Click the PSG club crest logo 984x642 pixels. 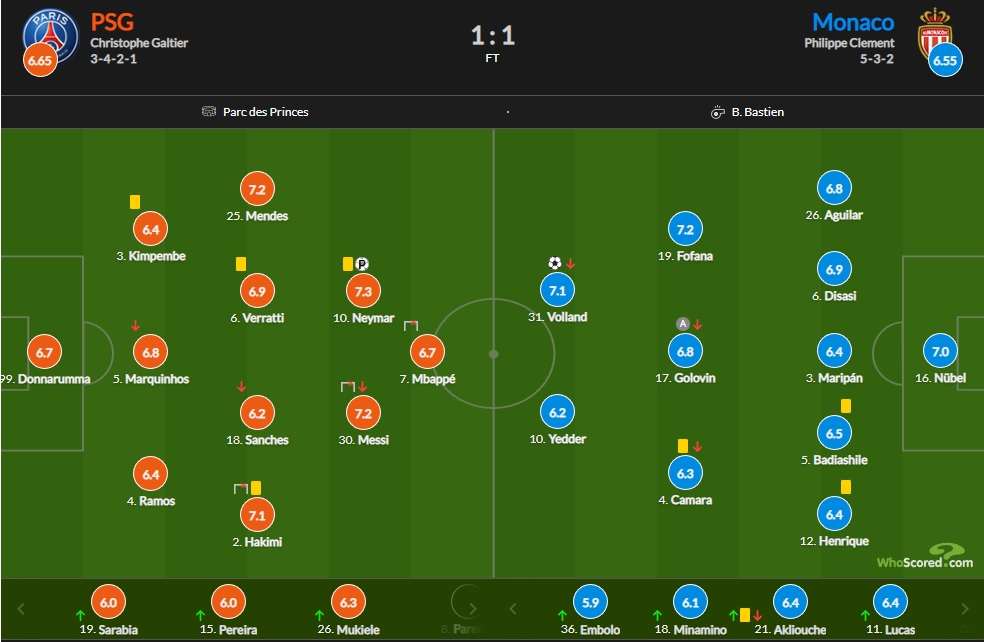point(51,36)
